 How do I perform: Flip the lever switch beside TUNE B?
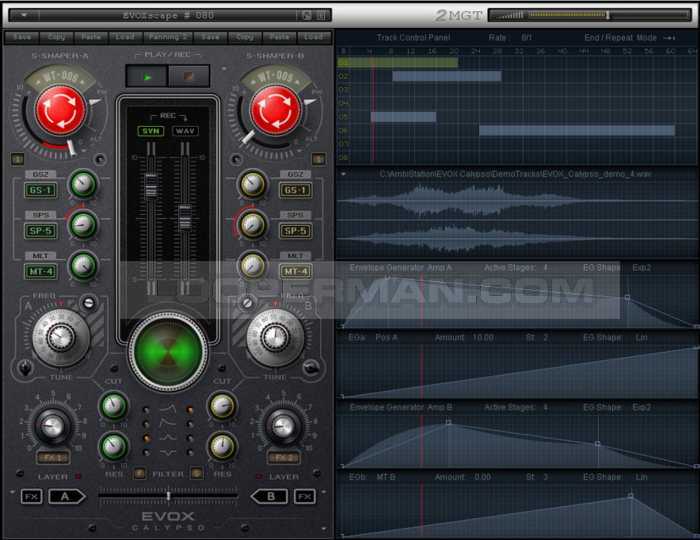tap(311, 368)
